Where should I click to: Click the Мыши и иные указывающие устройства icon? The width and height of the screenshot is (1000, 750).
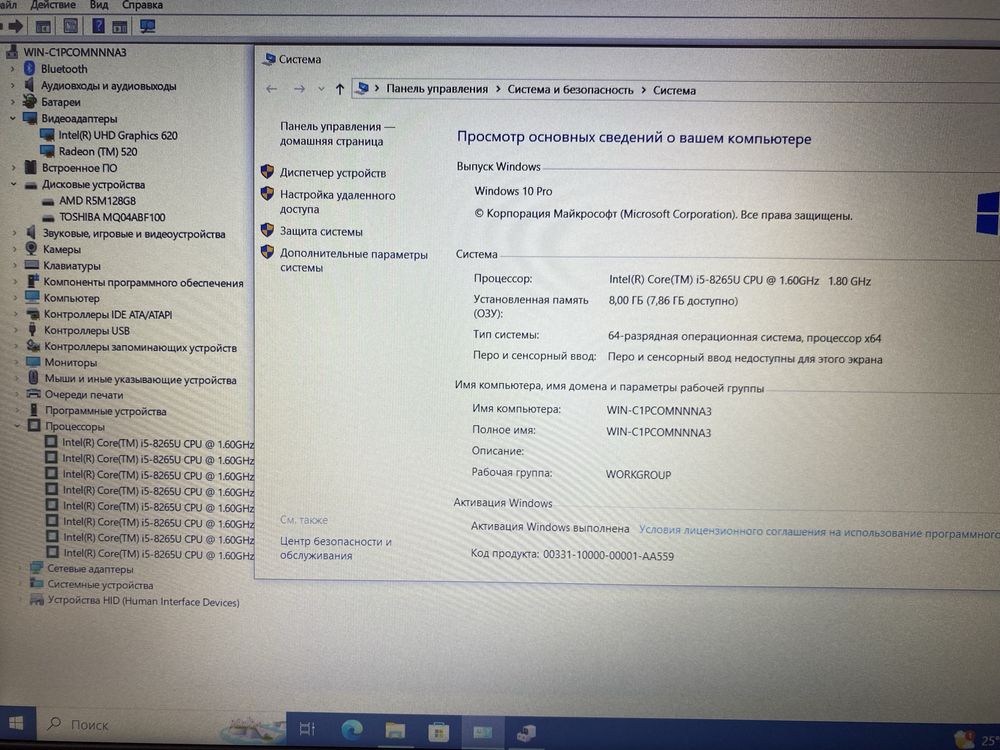coord(33,378)
